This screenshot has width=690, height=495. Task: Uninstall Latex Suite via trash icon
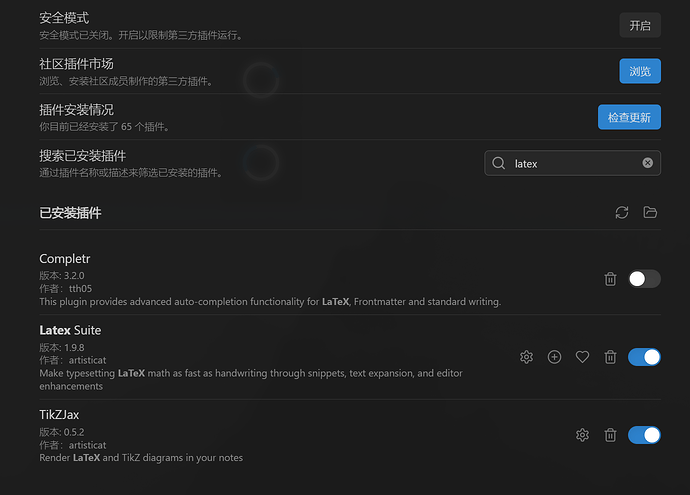tap(610, 357)
